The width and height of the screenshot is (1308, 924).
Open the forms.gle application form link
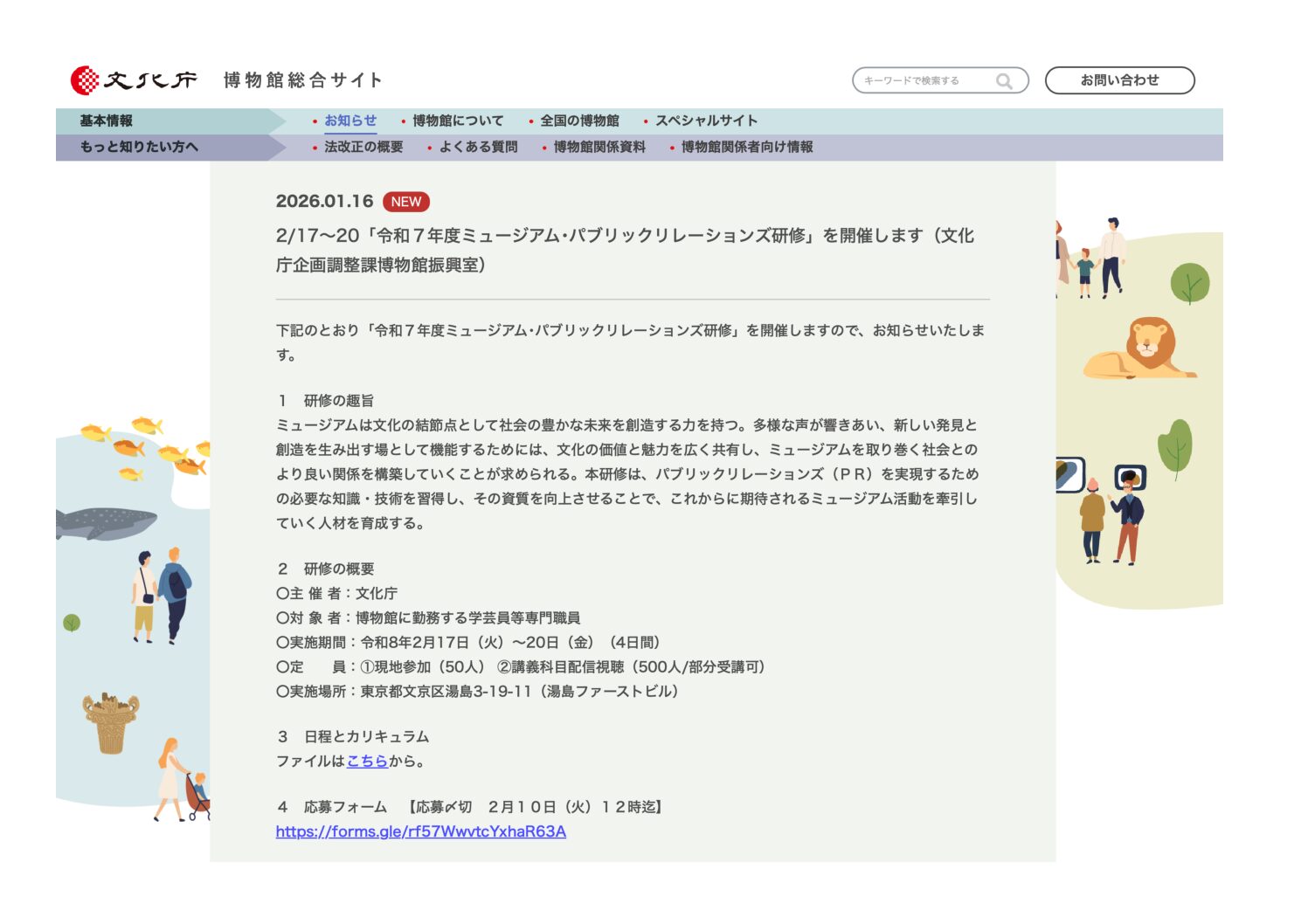click(420, 831)
